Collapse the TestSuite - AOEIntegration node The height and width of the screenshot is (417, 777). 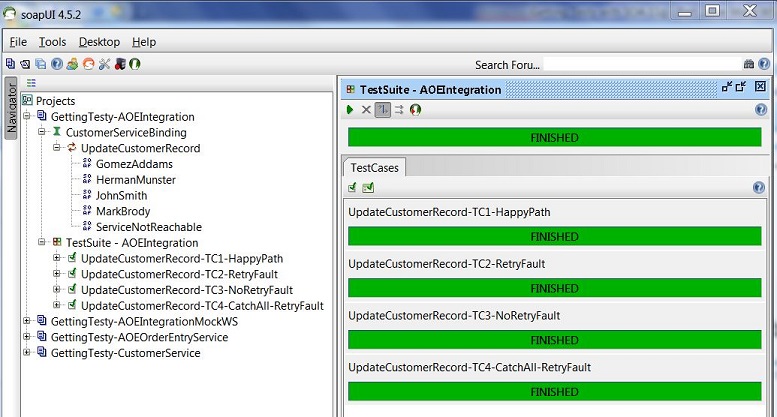(42, 243)
